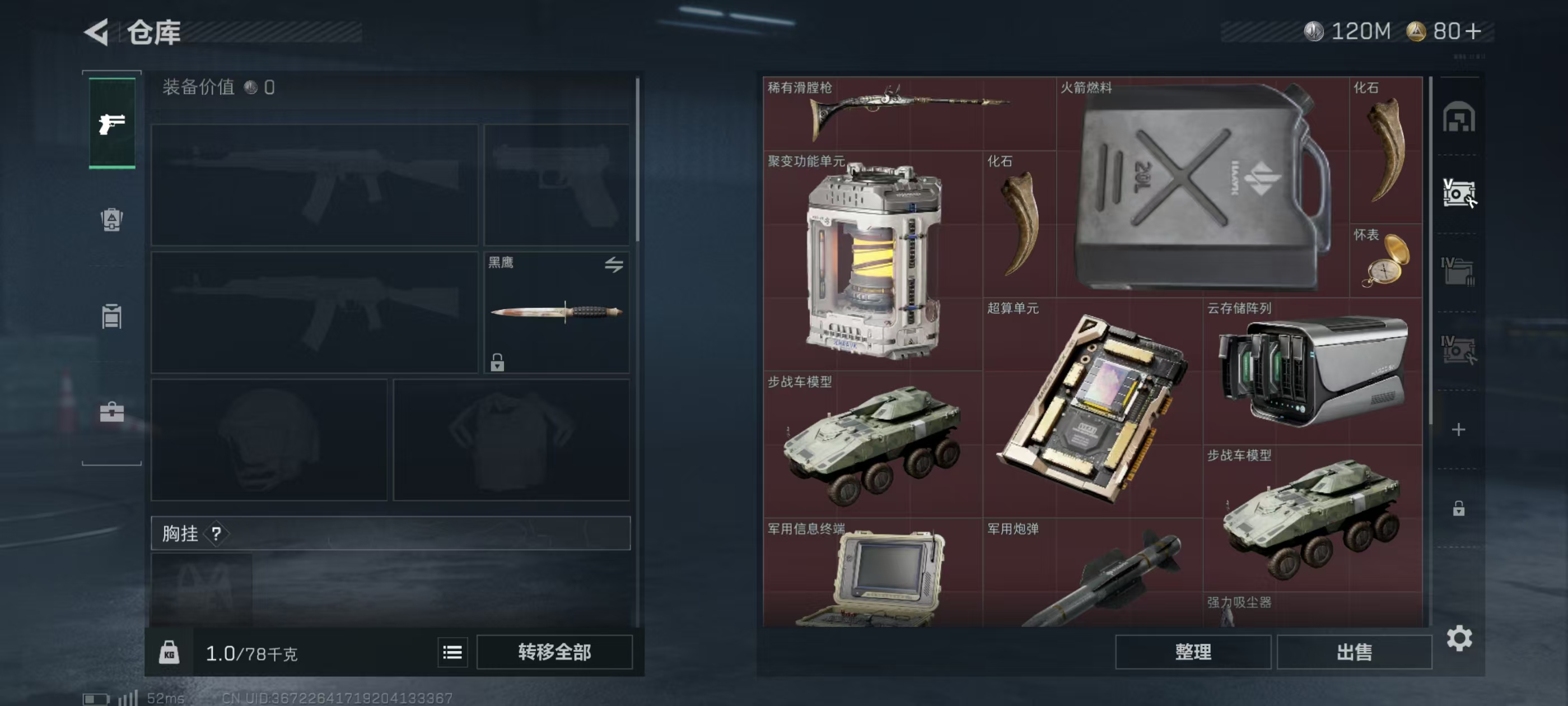Select the weapons pistol tab in sidebar
1568x706 pixels.
[x=112, y=123]
